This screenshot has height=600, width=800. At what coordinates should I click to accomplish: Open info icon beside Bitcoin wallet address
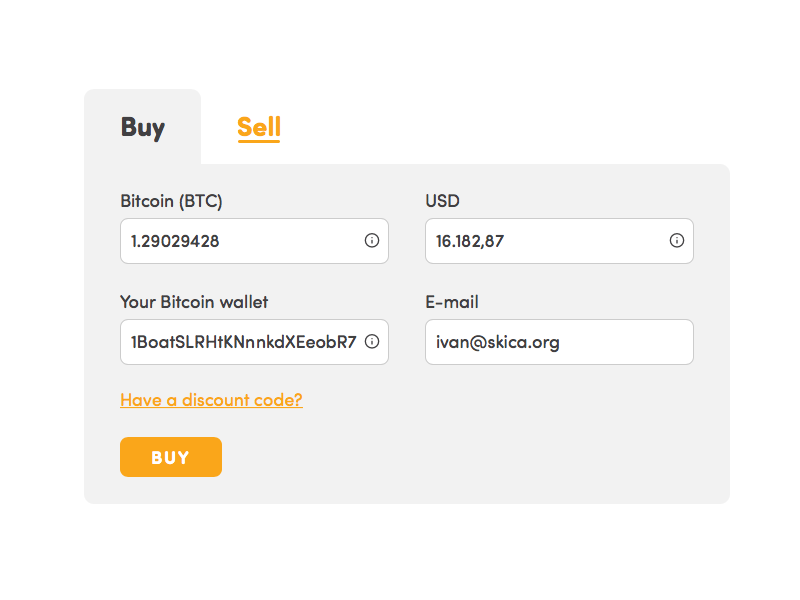[x=372, y=341]
